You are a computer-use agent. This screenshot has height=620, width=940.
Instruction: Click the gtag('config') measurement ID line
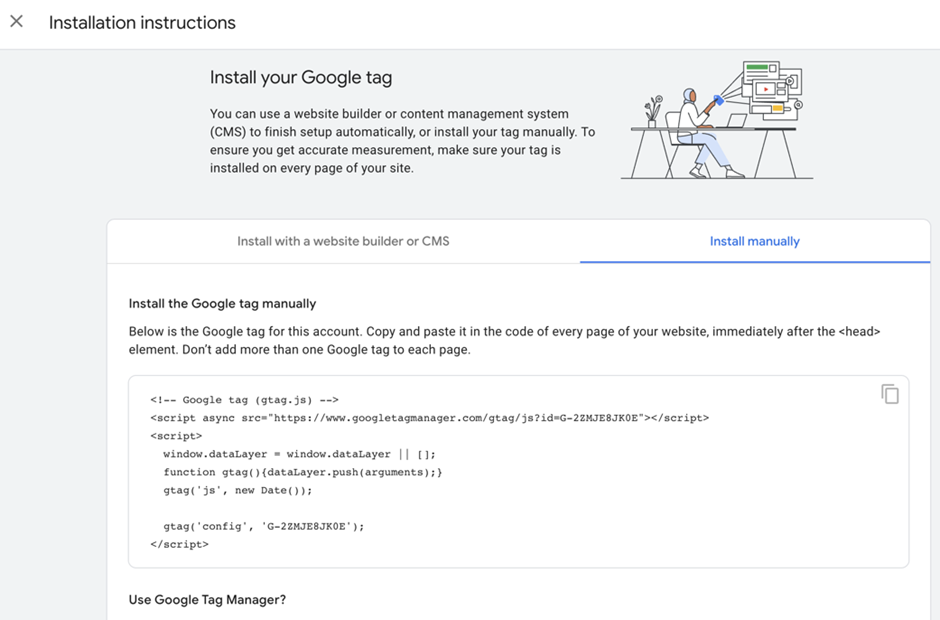(264, 526)
